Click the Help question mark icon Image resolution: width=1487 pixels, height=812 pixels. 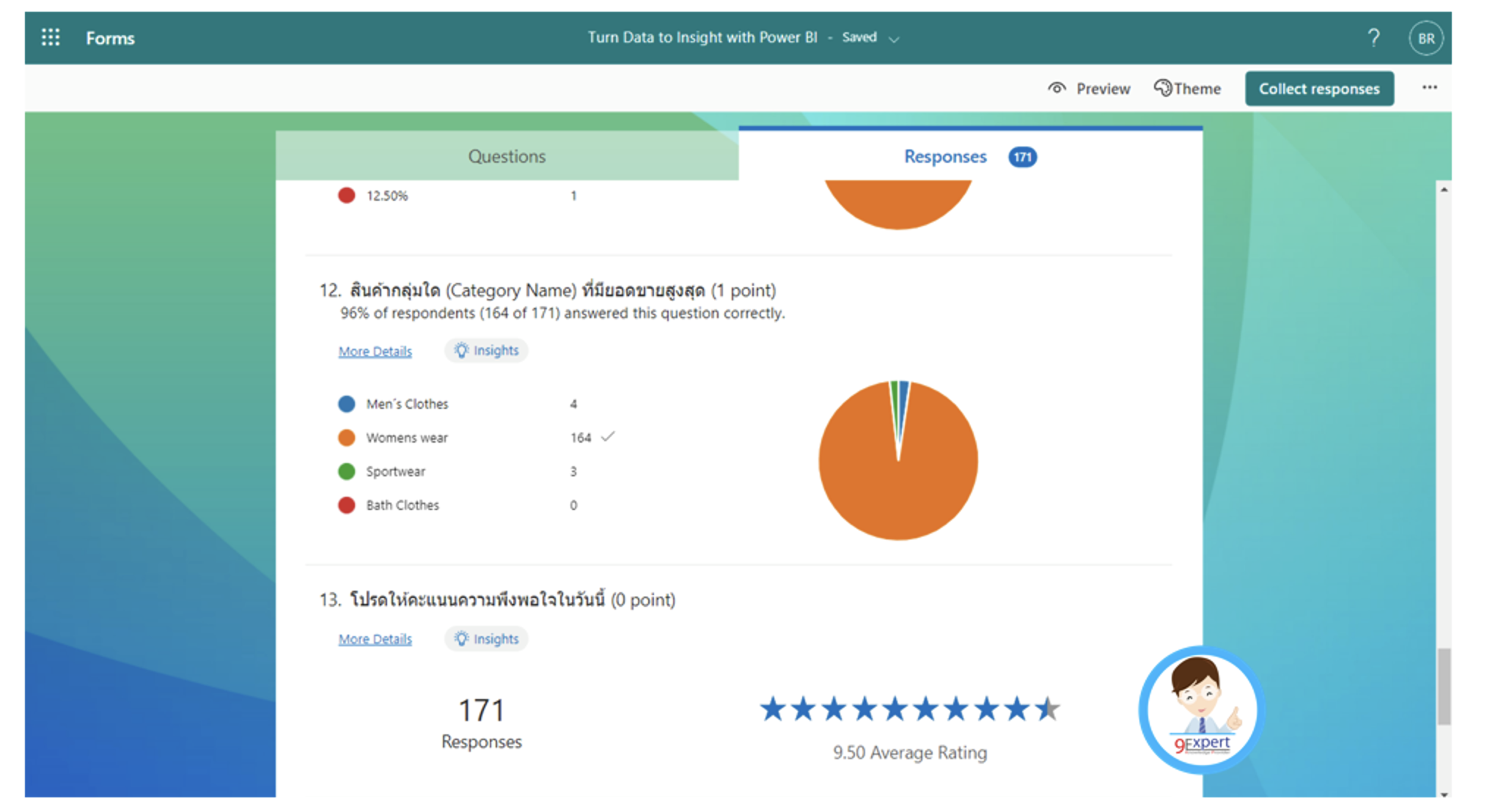[1375, 37]
